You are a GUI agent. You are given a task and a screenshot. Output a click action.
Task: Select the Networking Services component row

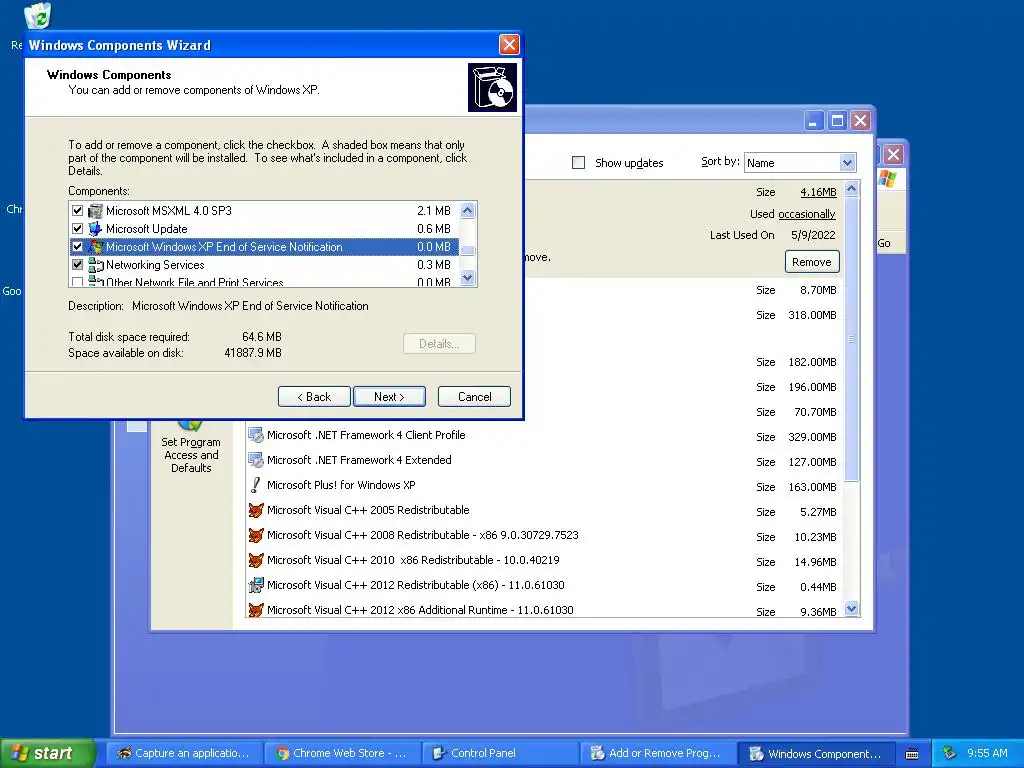pyautogui.click(x=264, y=264)
